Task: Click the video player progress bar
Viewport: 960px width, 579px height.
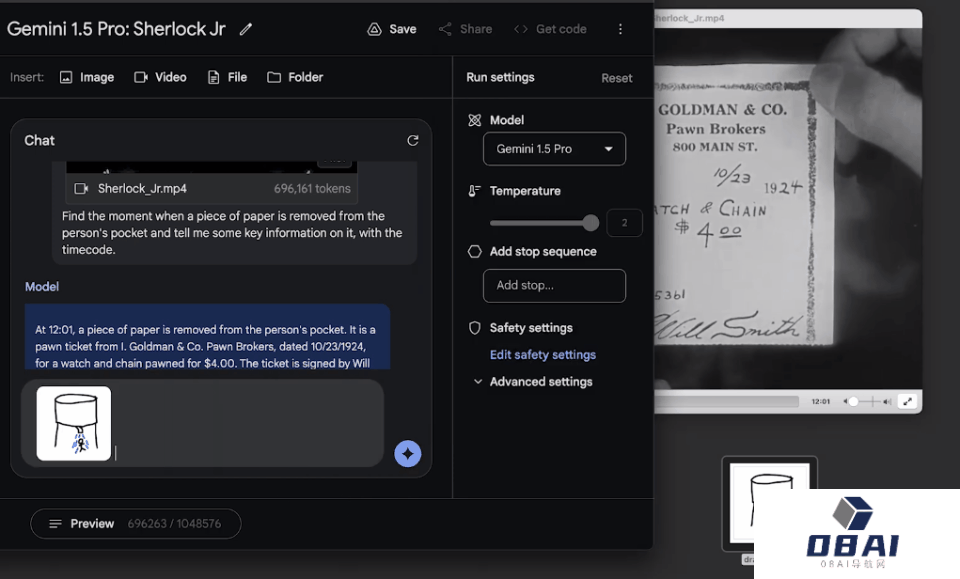Action: [727, 402]
